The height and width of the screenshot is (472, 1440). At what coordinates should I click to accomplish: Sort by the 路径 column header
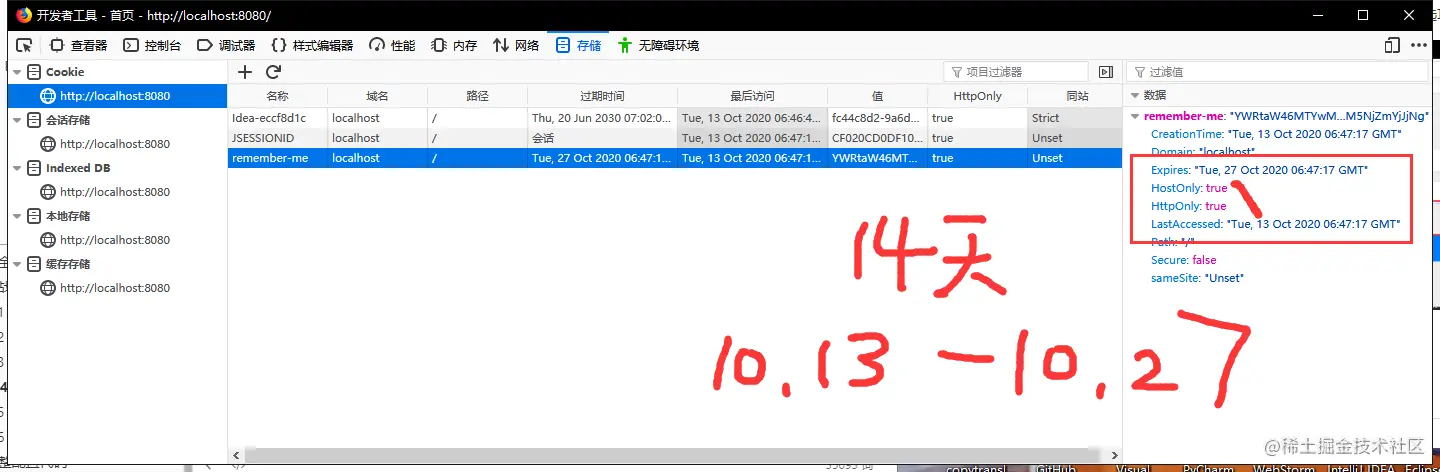click(x=477, y=96)
